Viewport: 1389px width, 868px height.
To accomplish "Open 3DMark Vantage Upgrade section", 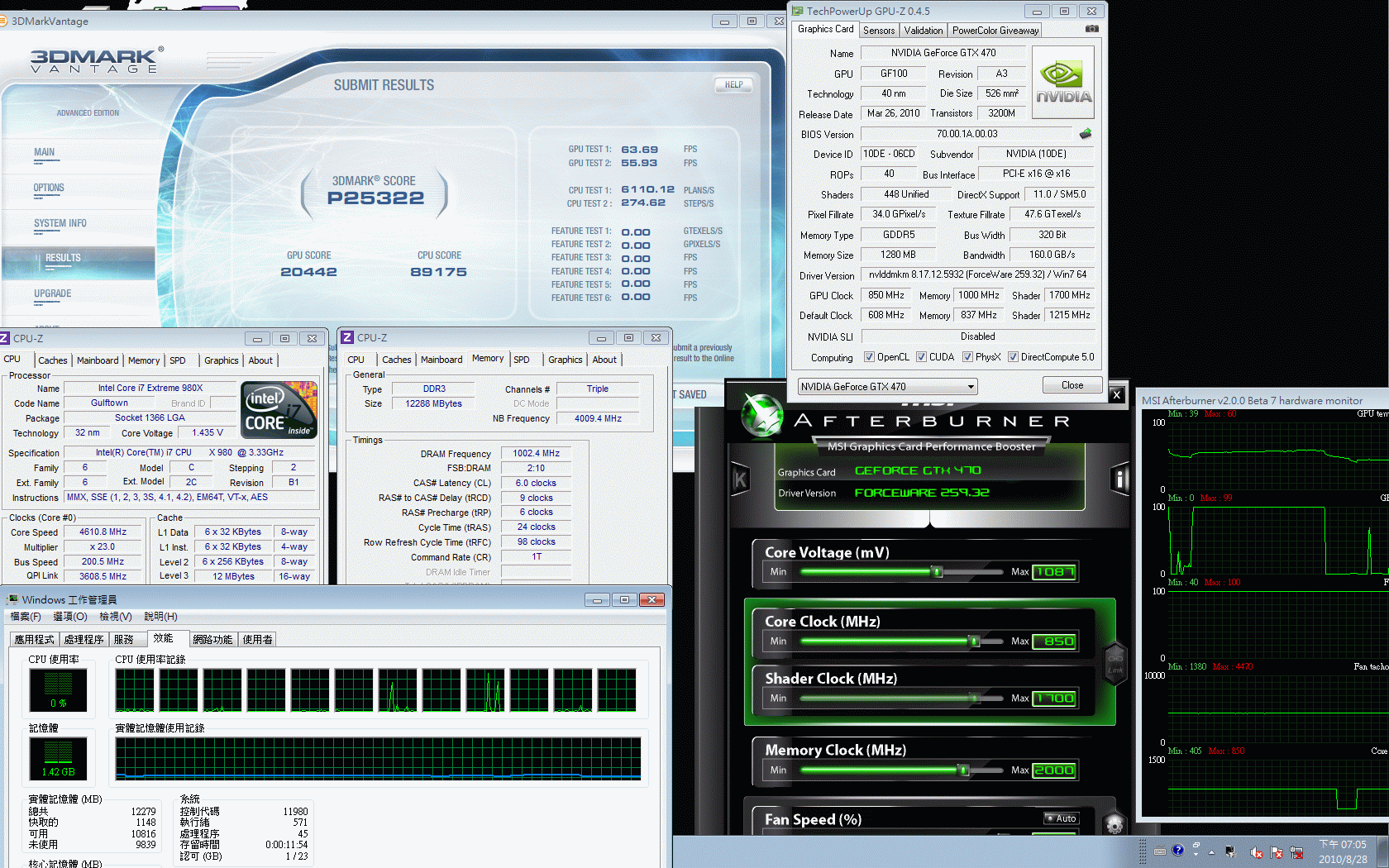I will coord(52,293).
